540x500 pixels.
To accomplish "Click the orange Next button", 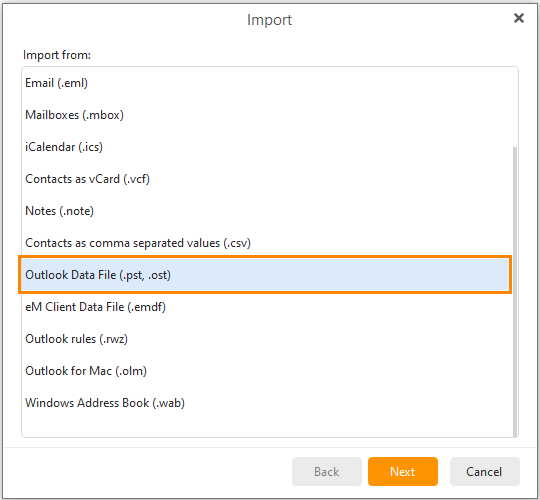I will coord(403,471).
